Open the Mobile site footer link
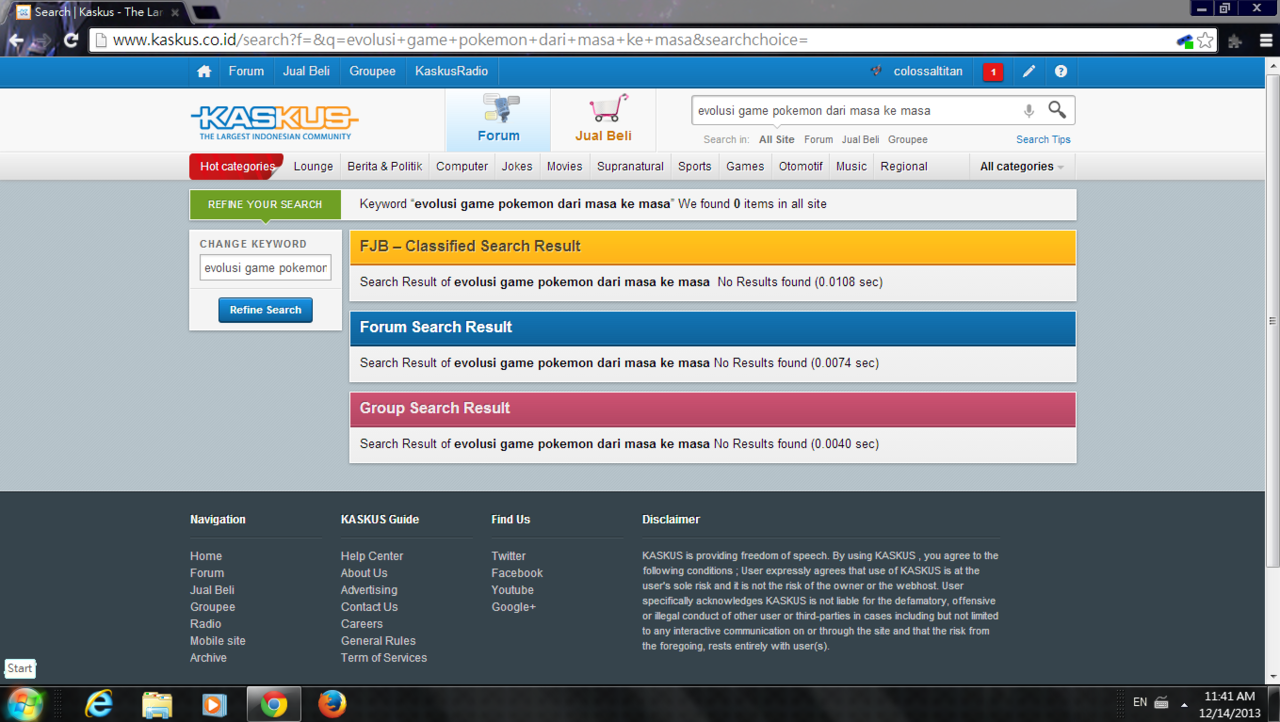This screenshot has height=722, width=1280. pos(218,641)
